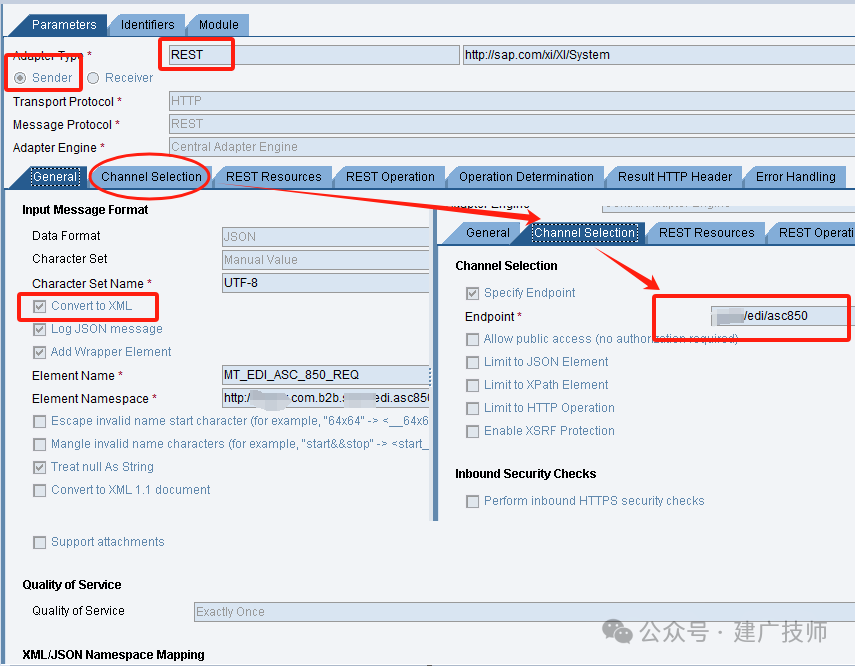Screen dimensions: 855x666
Task: Enable Escape invalid name start character
Action: 39,422
